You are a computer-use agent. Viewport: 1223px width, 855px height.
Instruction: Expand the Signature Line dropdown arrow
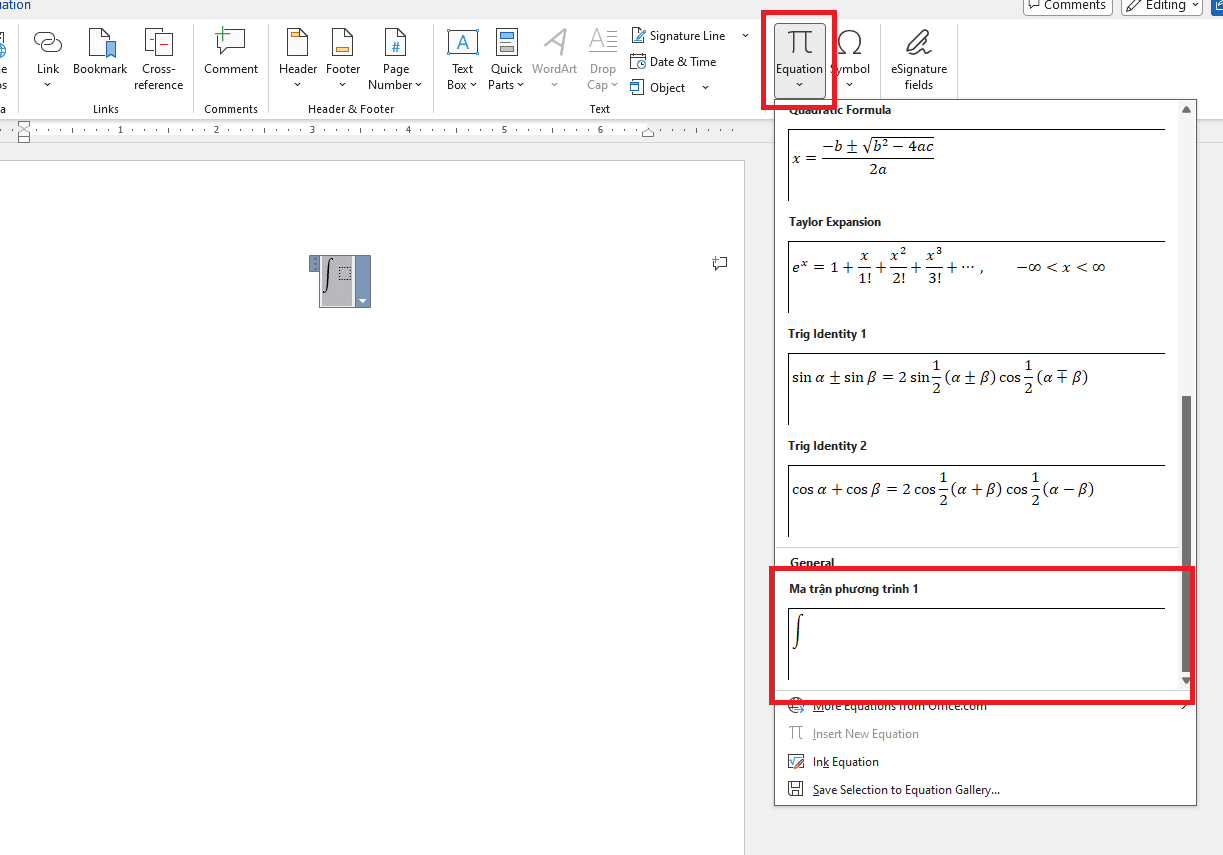coord(745,36)
